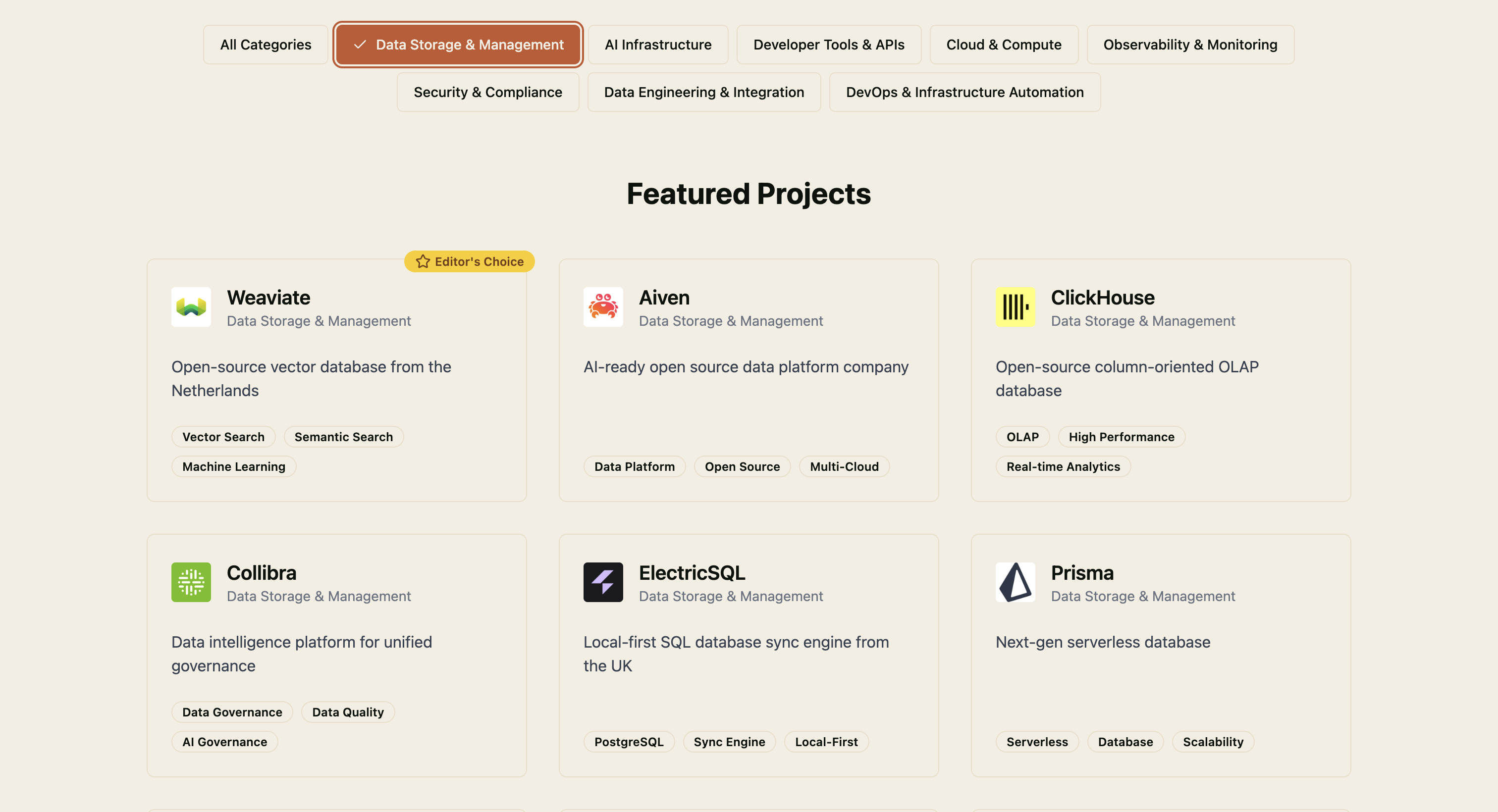Viewport: 1498px width, 812px height.
Task: Filter by Security & Compliance
Action: pyautogui.click(x=488, y=93)
